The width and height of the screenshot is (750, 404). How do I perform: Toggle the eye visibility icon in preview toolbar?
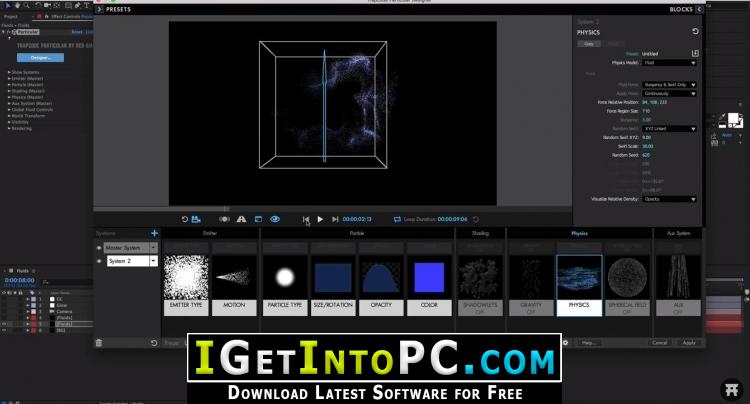[x=274, y=219]
